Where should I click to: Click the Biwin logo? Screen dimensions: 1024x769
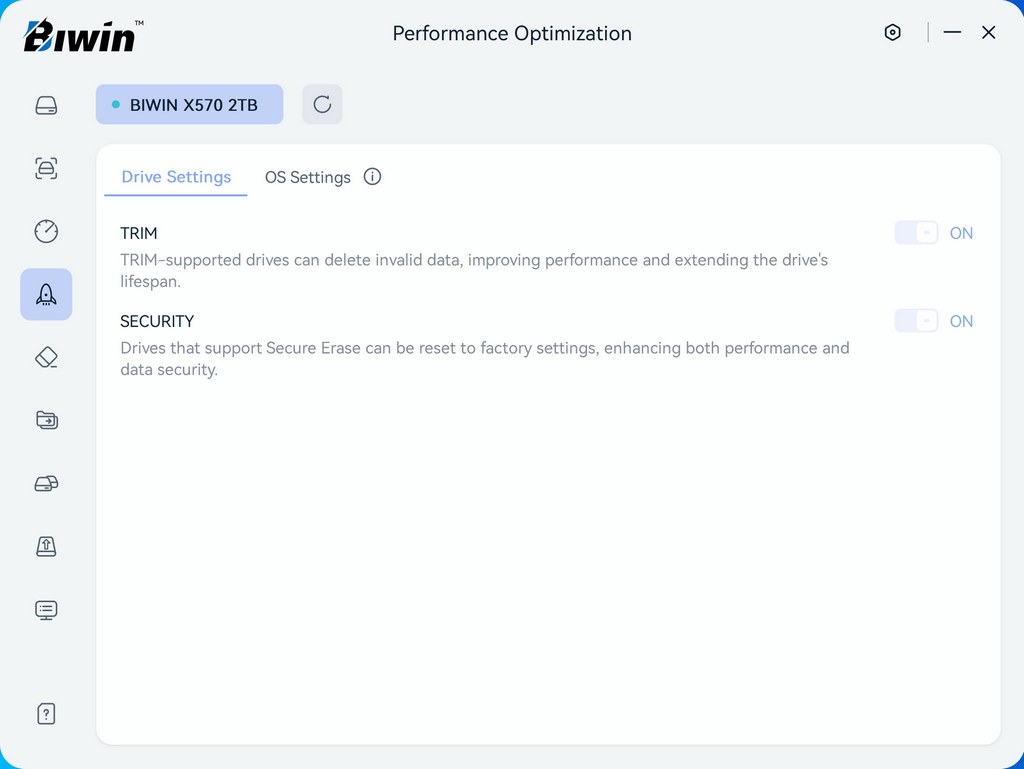click(x=82, y=35)
